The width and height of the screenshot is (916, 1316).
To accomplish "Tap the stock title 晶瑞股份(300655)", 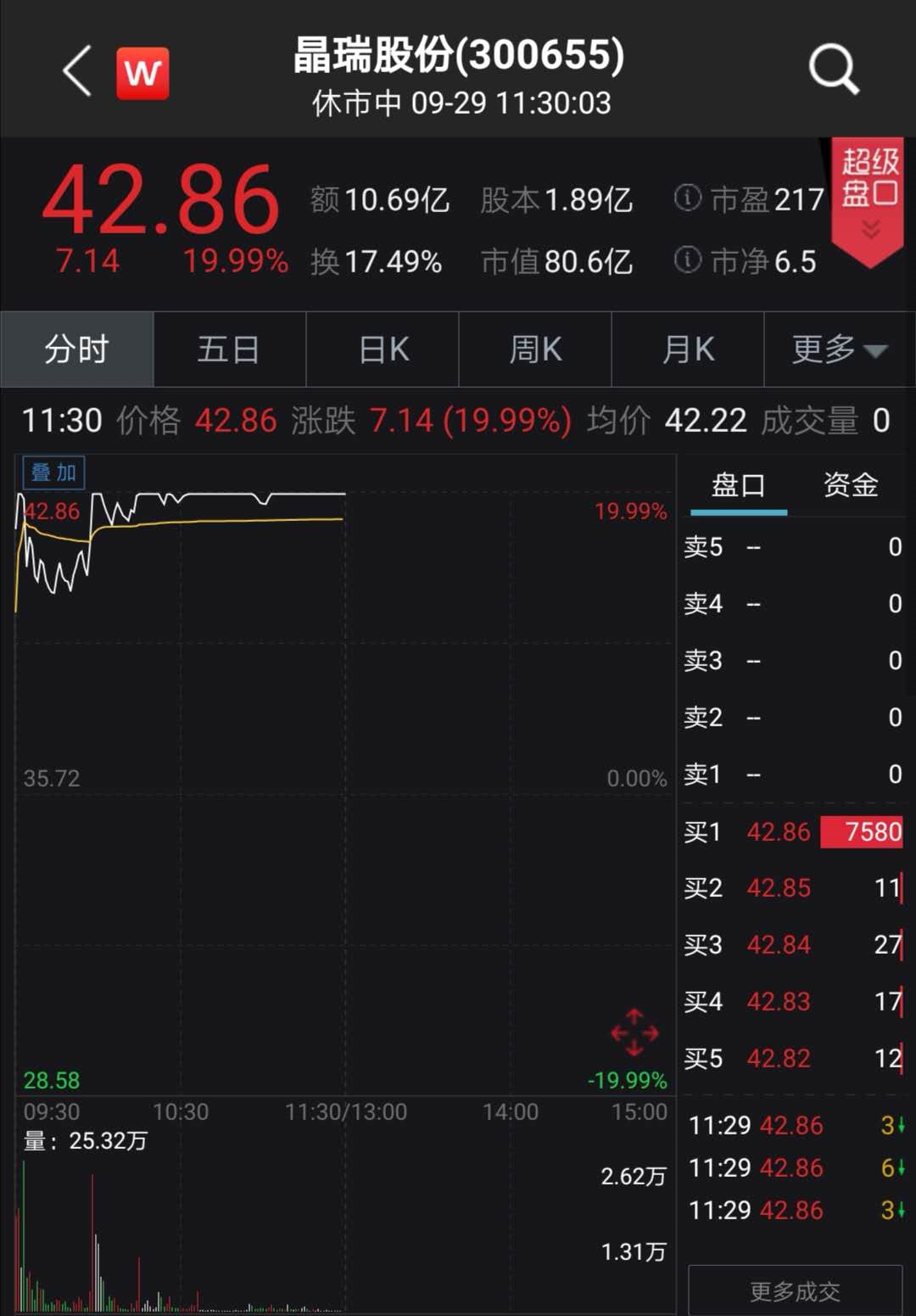I will pyautogui.click(x=459, y=55).
